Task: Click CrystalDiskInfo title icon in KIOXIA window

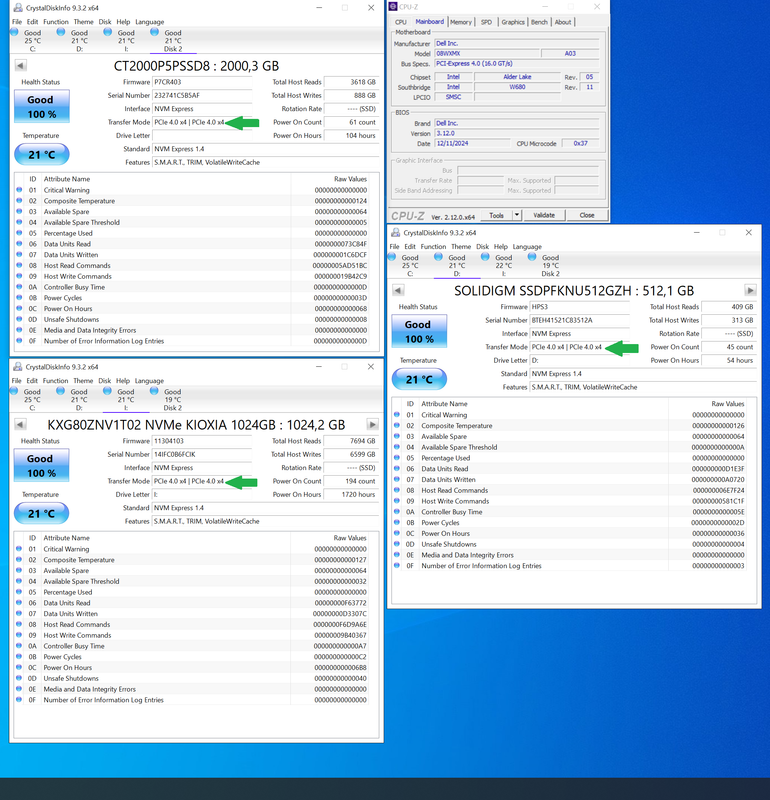Action: [x=18, y=367]
